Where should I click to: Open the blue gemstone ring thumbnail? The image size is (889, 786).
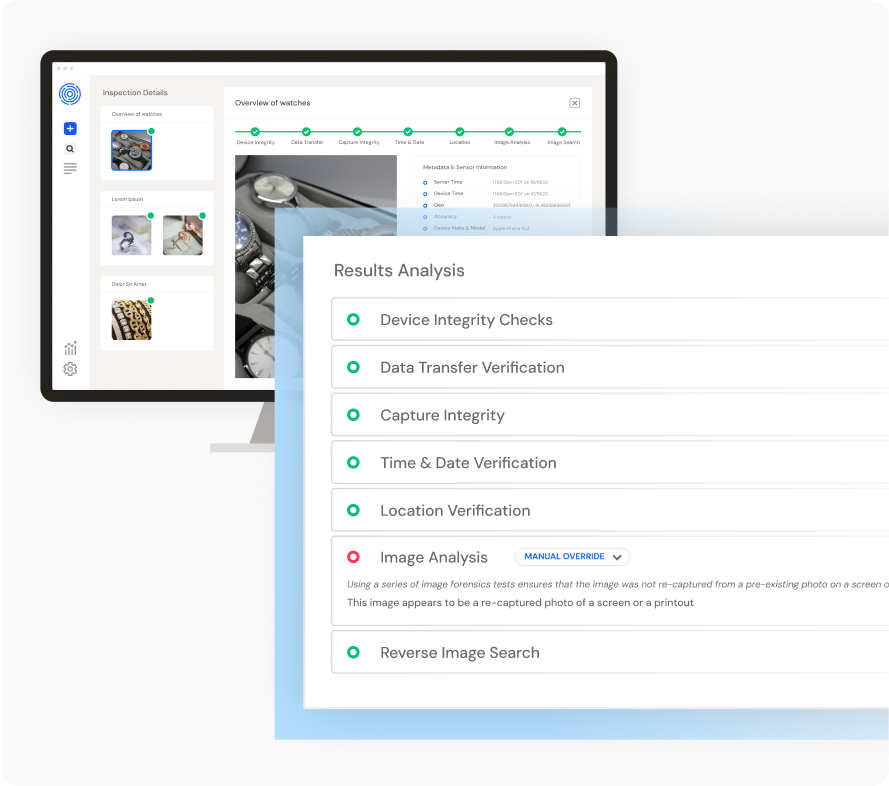(x=132, y=235)
